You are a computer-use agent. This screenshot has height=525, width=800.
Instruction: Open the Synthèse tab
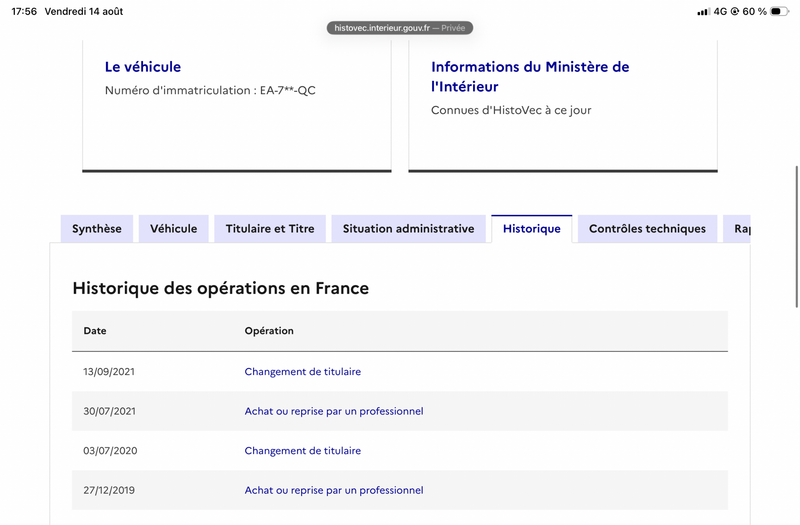pos(97,229)
